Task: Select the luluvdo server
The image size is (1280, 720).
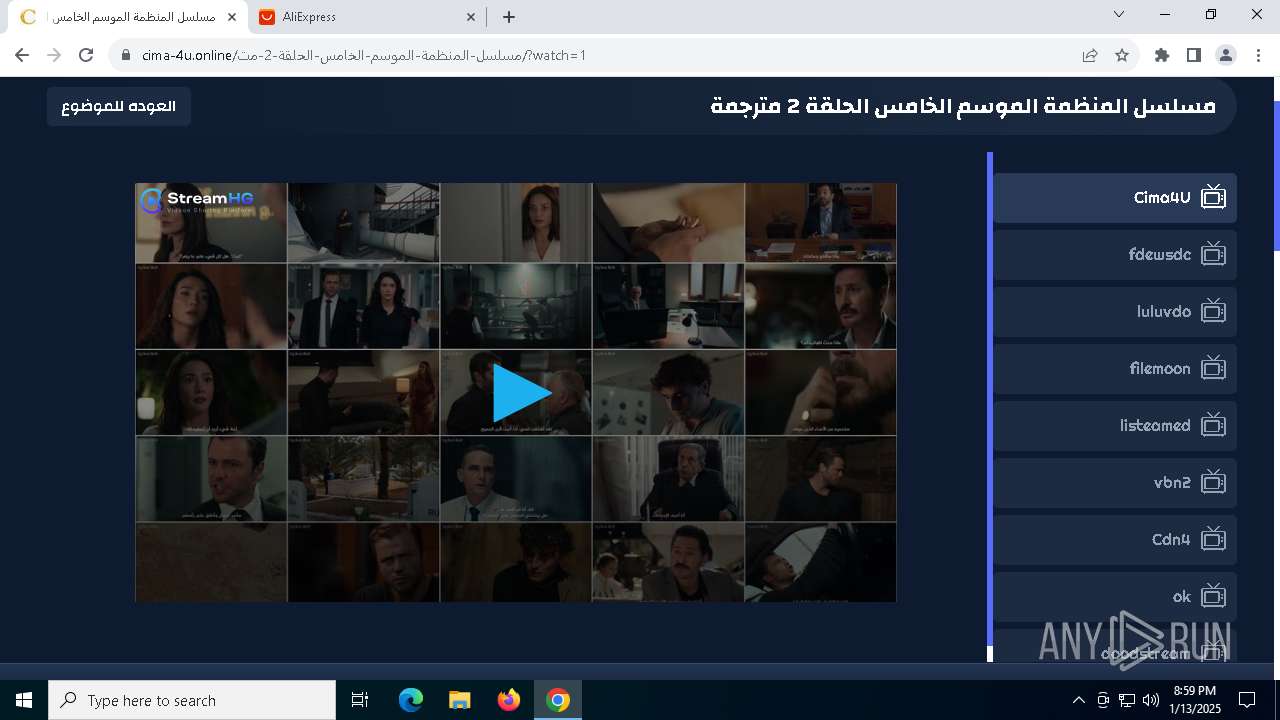Action: coord(1115,312)
